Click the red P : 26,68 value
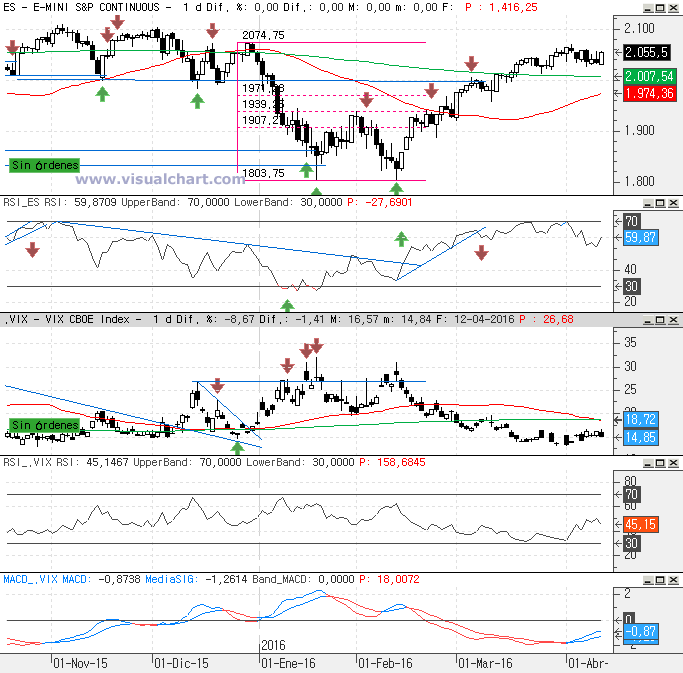683x673 pixels. [x=546, y=319]
